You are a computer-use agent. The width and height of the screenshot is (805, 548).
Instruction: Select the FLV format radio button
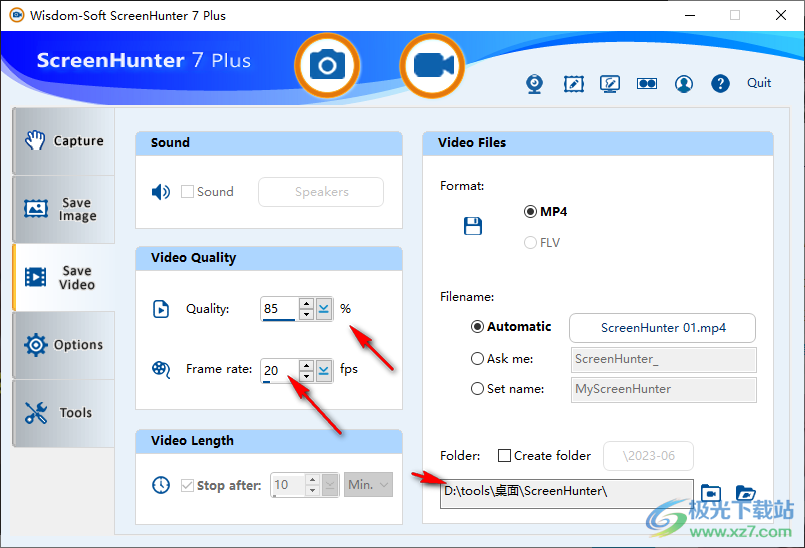pyautogui.click(x=530, y=242)
